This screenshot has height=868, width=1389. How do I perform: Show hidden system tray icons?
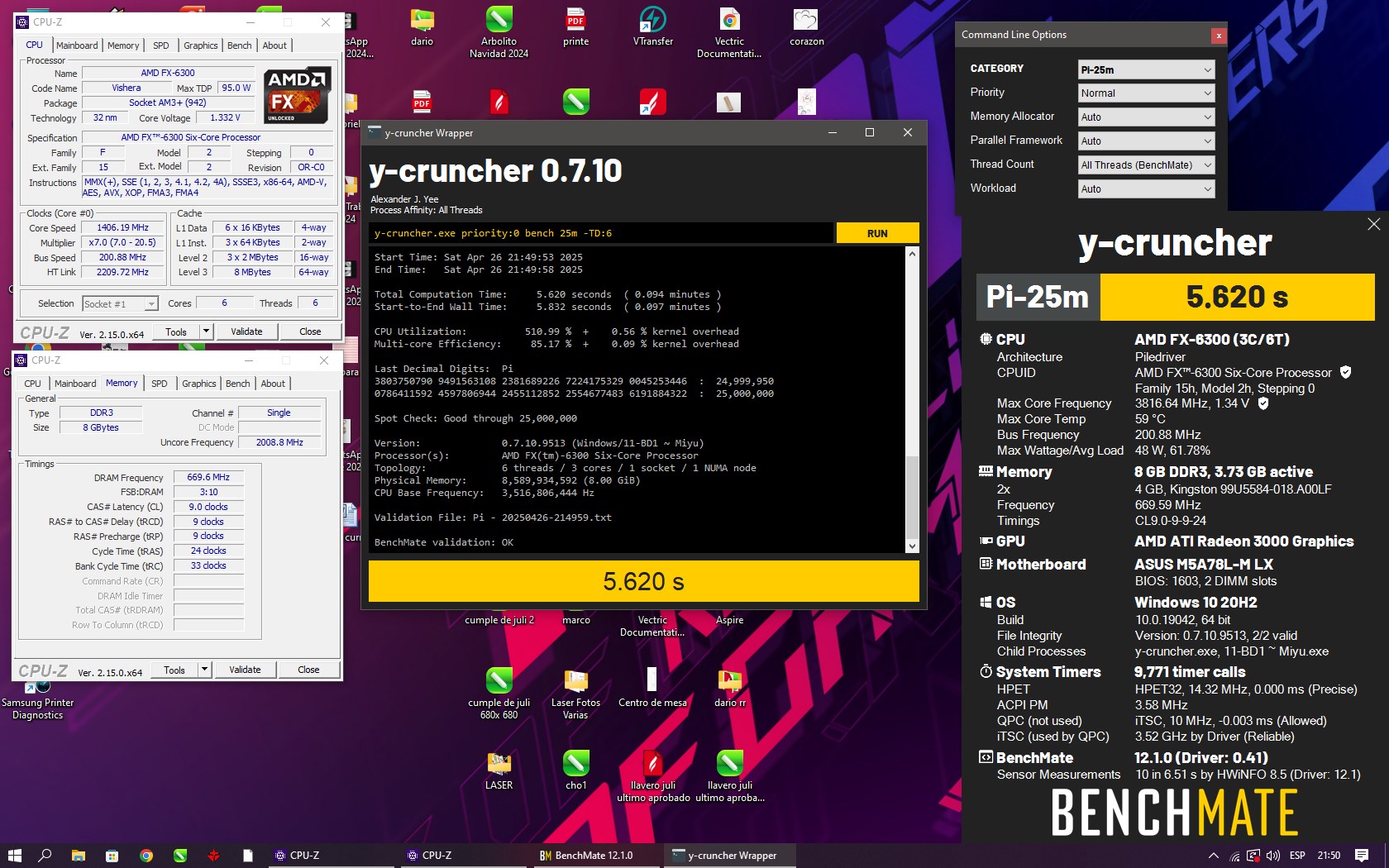click(1213, 856)
